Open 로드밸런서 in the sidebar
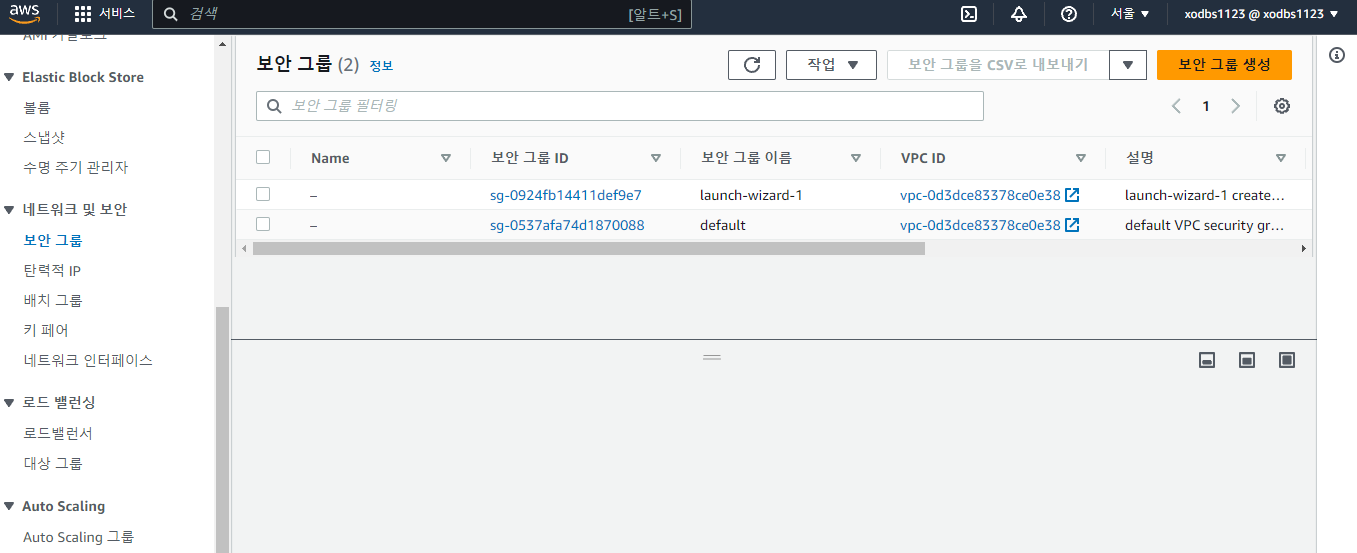The height and width of the screenshot is (553, 1357). (x=58, y=433)
